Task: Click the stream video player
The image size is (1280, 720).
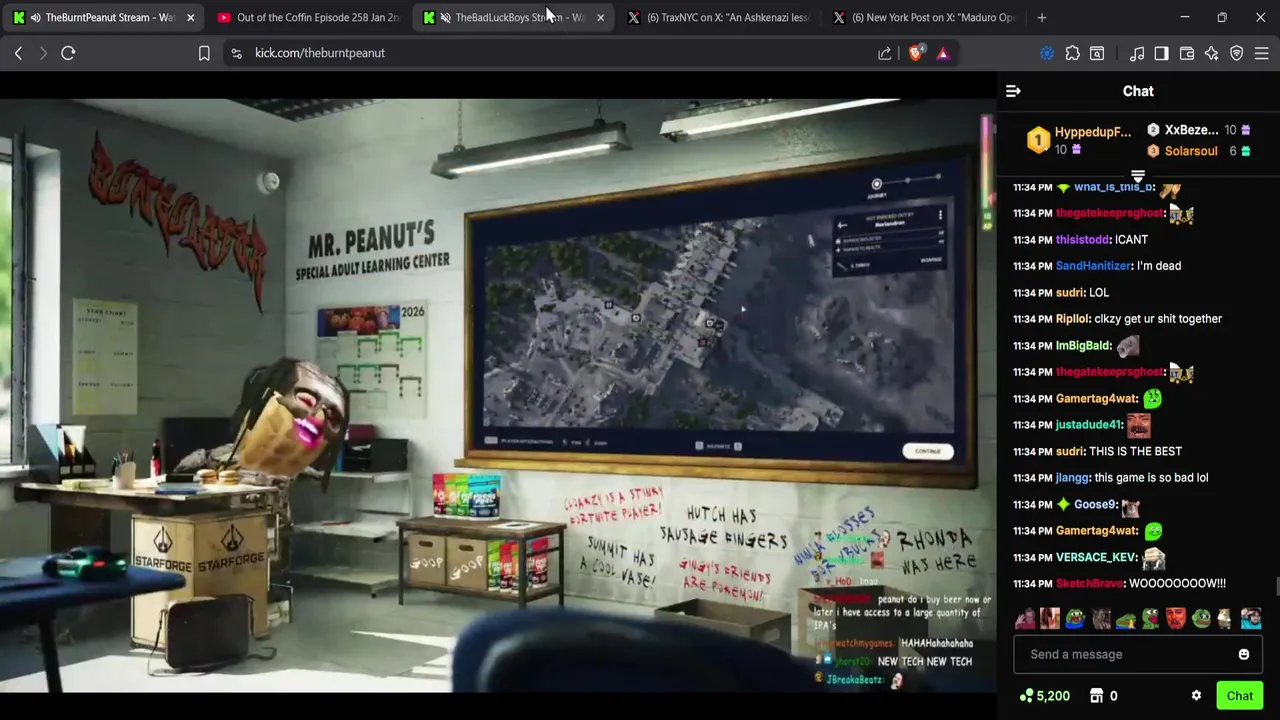Action: [497, 395]
